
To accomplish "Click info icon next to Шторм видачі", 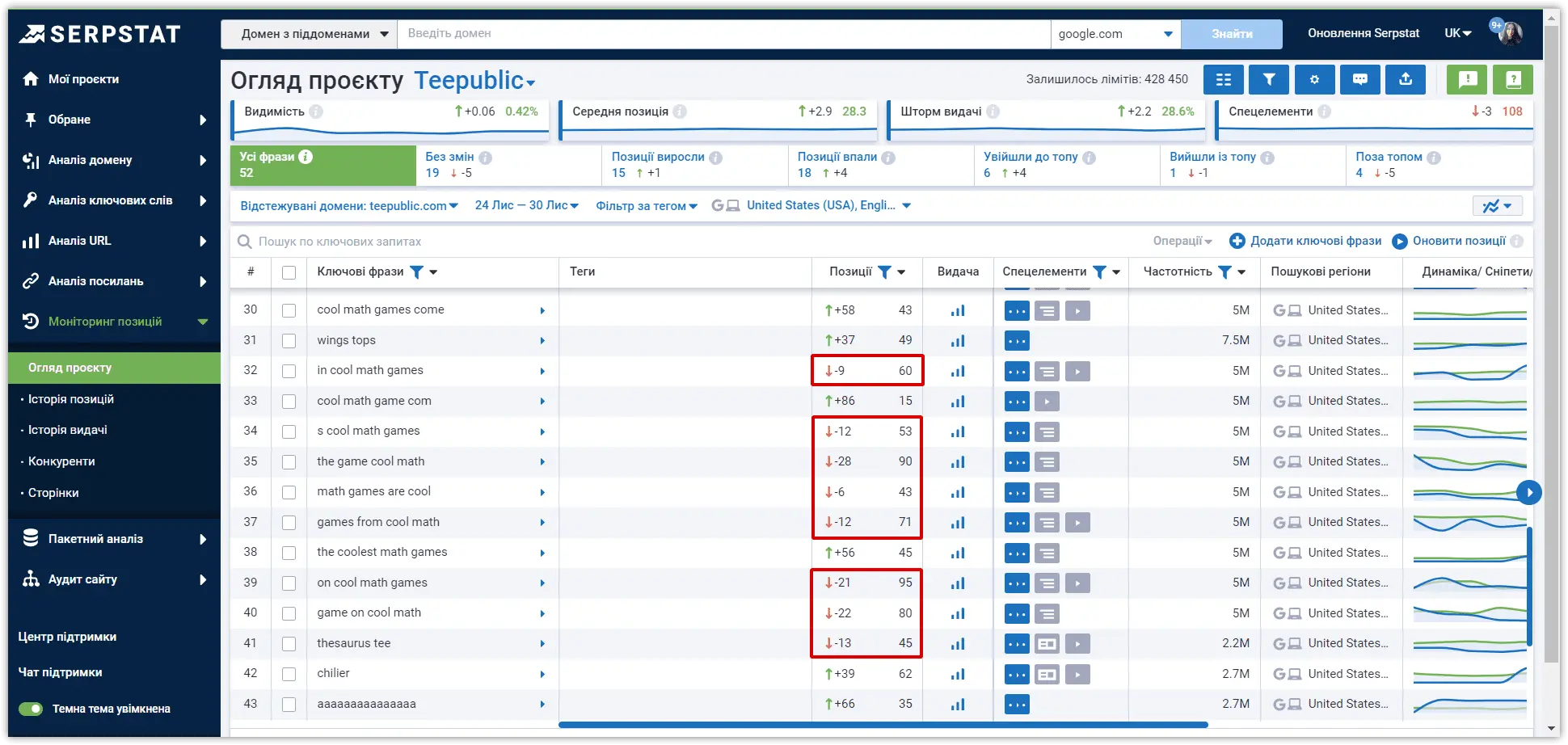I will point(993,112).
